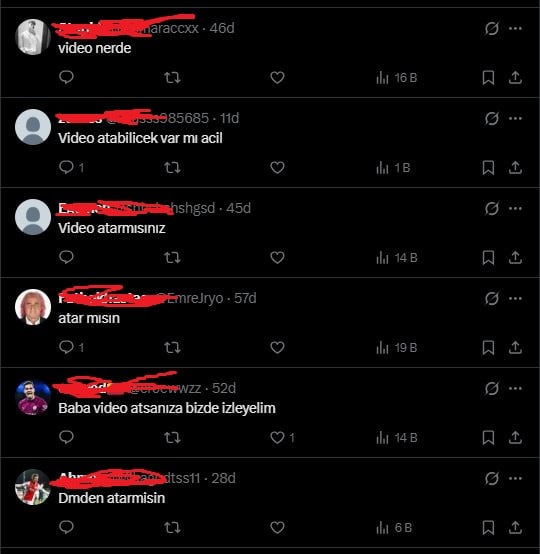The image size is (540, 554).
Task: Repost the "Video atabilicek var mı acil" reply
Action: tap(172, 167)
